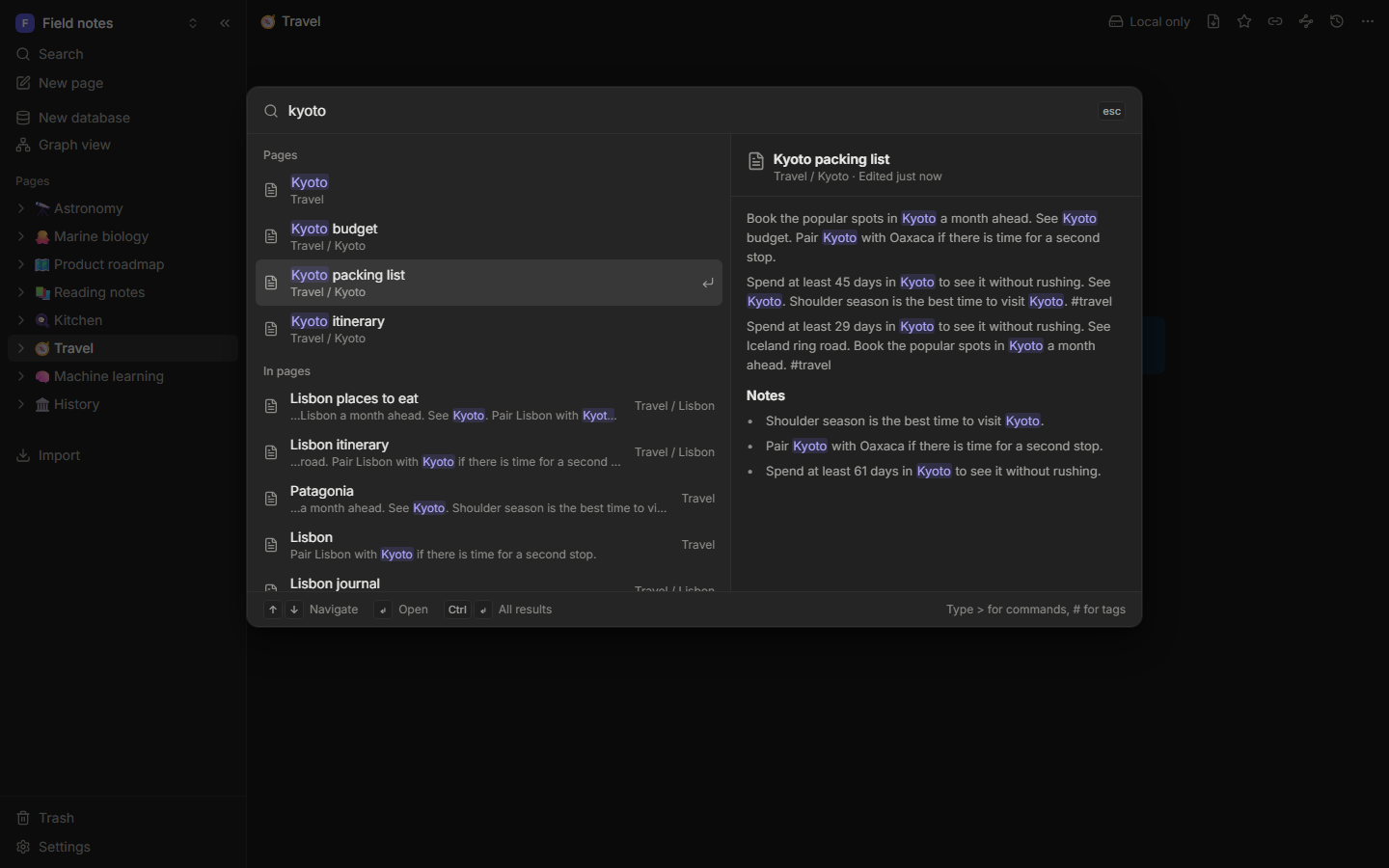1389x868 pixels.
Task: Expand the Kitchen page chevron
Action: pyautogui.click(x=21, y=320)
